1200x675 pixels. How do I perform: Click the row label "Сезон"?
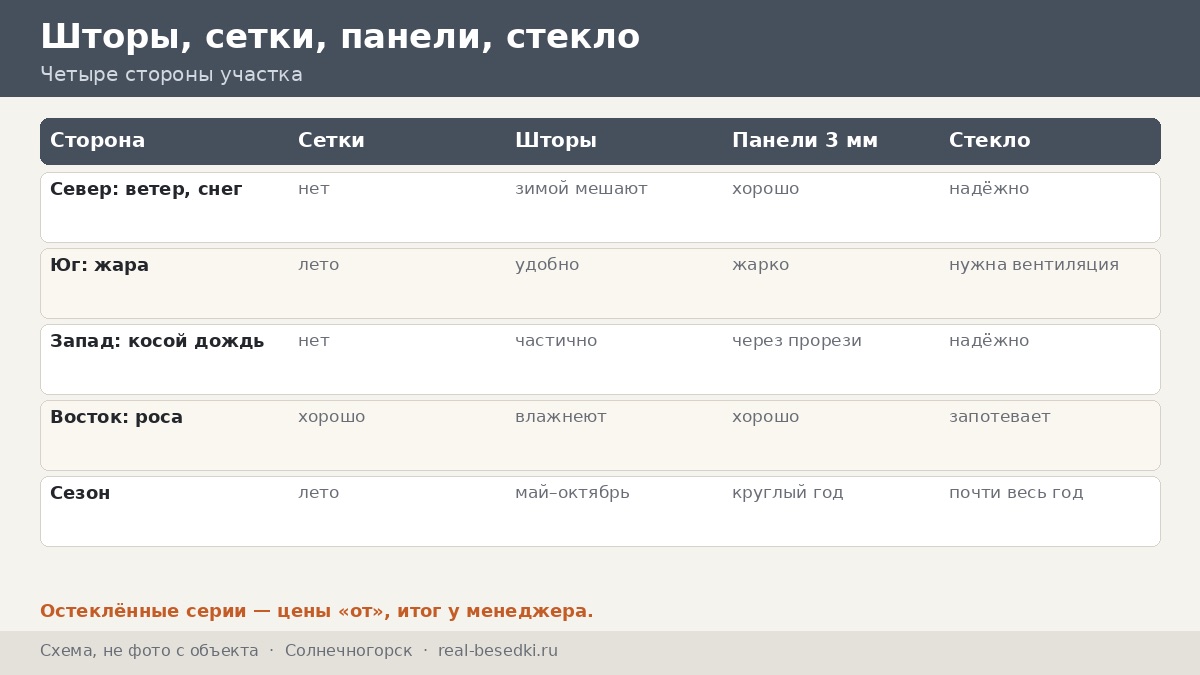80,493
